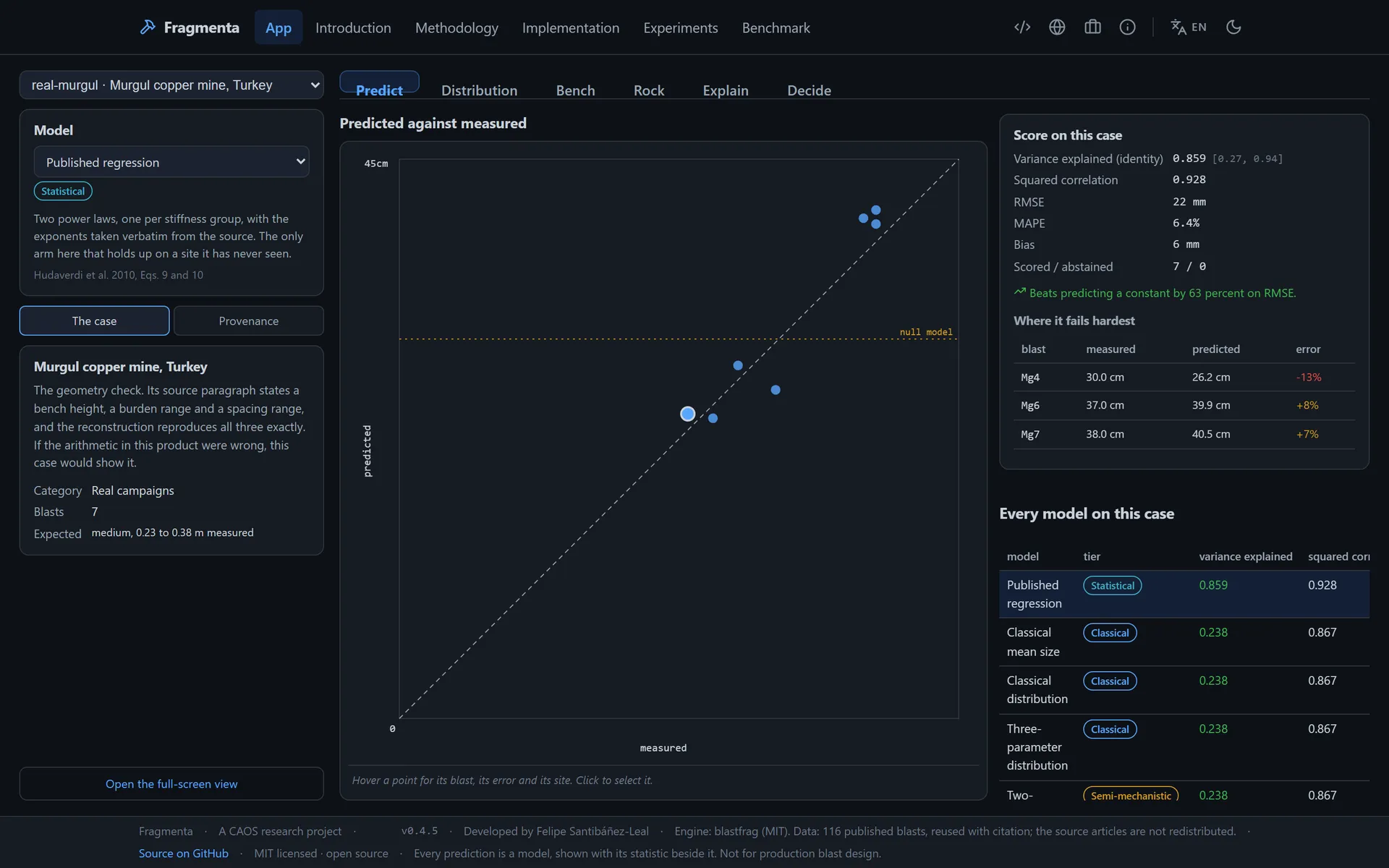Expand the Published regression model dropdown

(171, 162)
